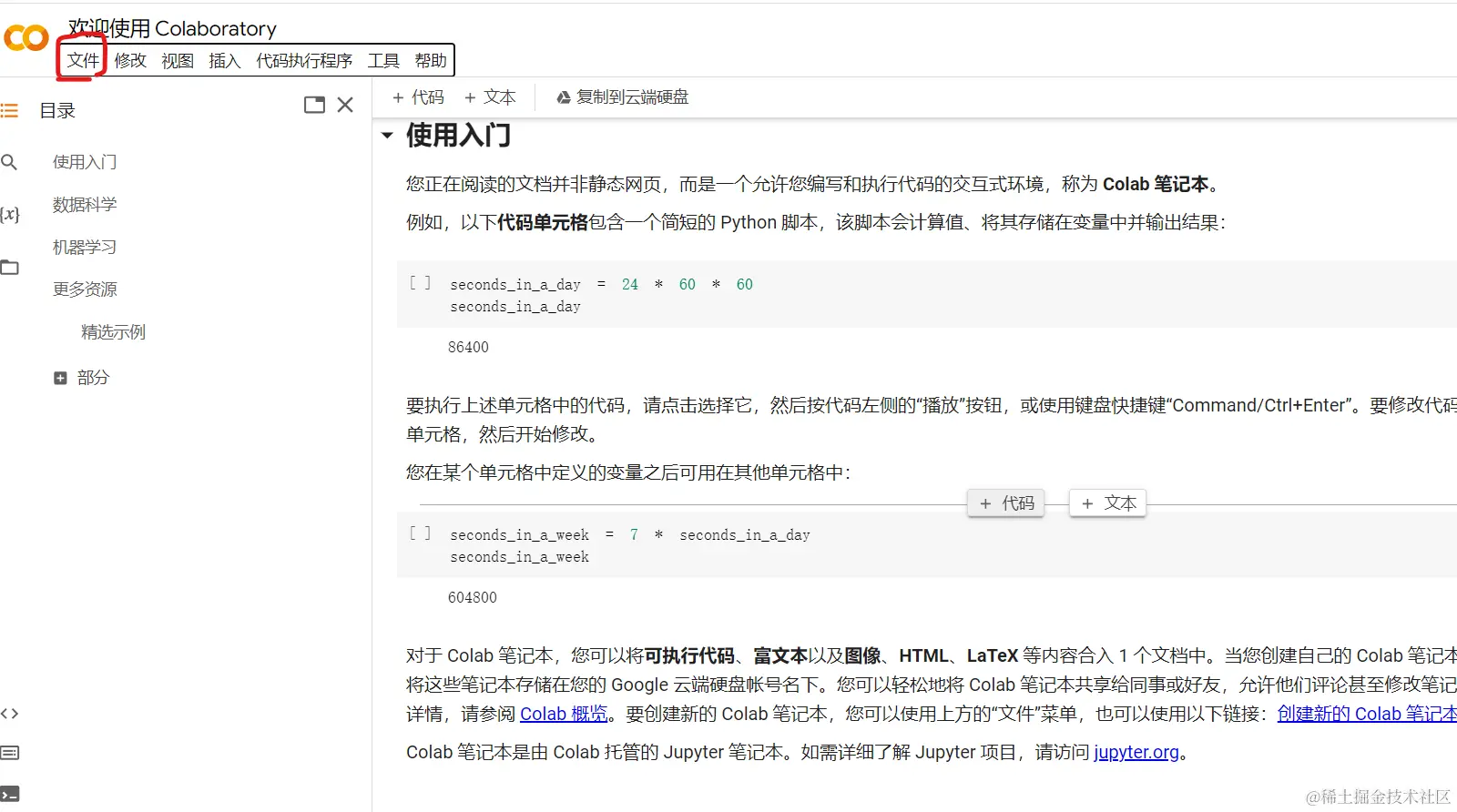Click the Colab logo icon
Viewport: 1457px width, 812px height.
click(26, 37)
